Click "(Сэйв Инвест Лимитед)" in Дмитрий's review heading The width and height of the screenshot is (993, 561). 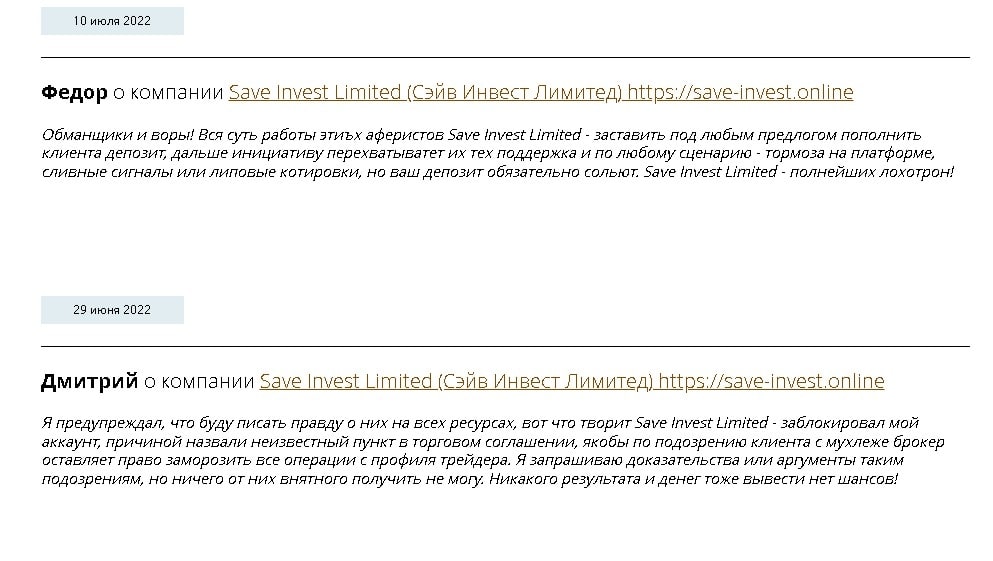[545, 382]
